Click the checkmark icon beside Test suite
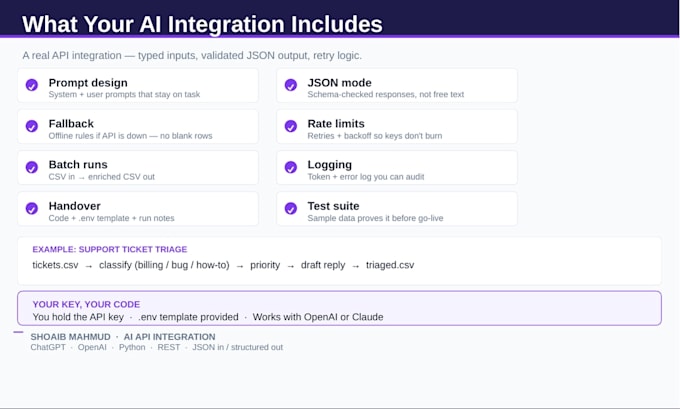The width and height of the screenshot is (680, 409). (291, 209)
